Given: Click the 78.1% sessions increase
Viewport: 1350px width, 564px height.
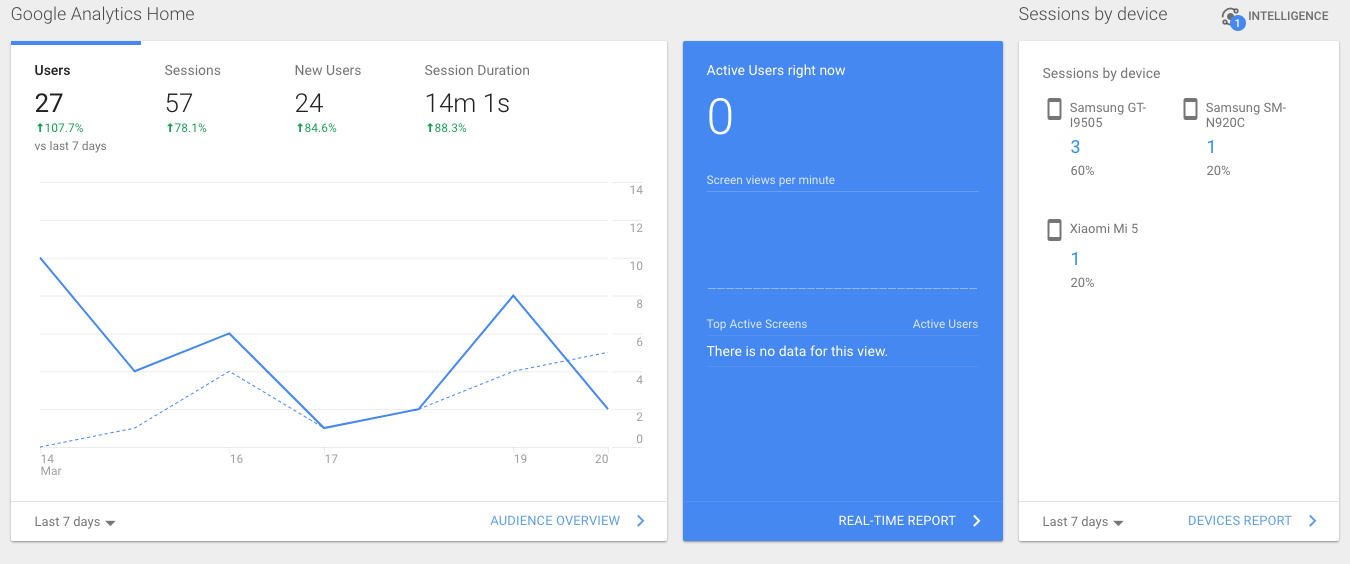Looking at the screenshot, I should 186,128.
